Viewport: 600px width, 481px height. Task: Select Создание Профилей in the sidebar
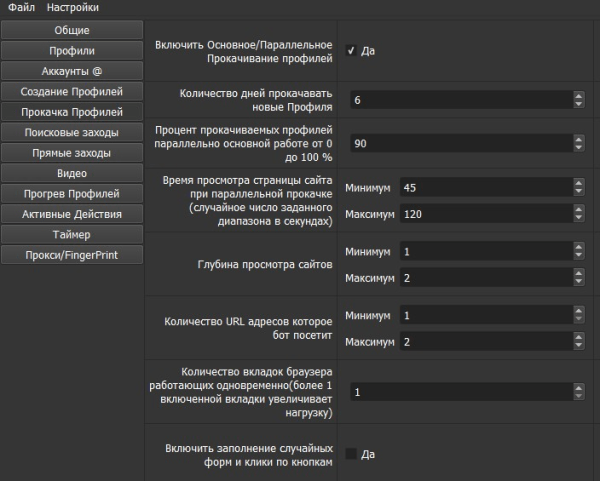click(x=72, y=92)
